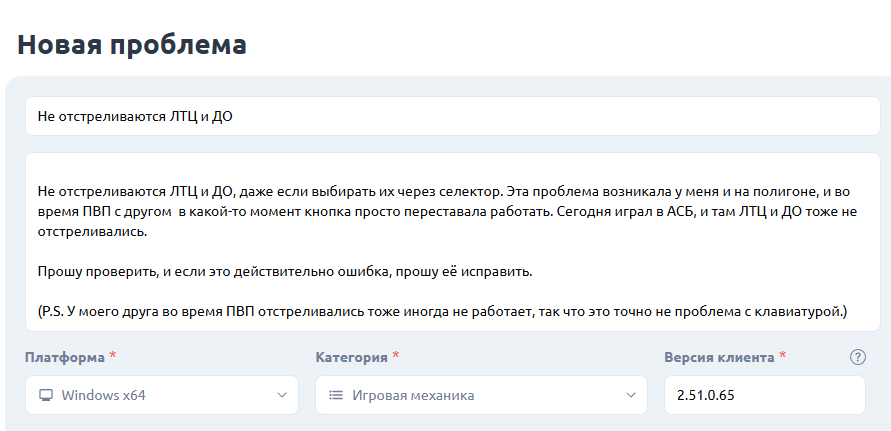Expand the Платформа dropdown chevron
The height and width of the screenshot is (431, 891).
pos(281,395)
